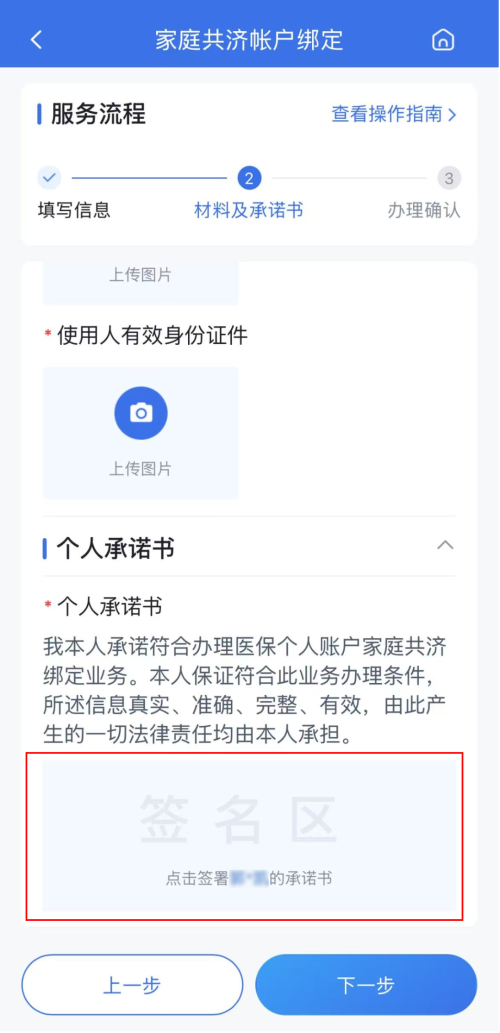Tap the 个人承诺书 section heading
Screen dimensions: 500x1033
[115, 547]
